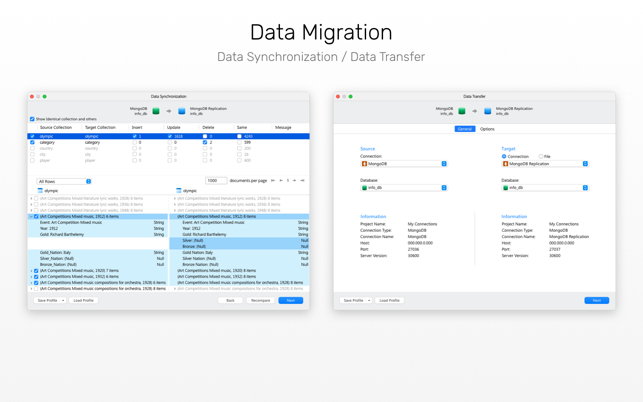The height and width of the screenshot is (402, 643).
Task: Uncheck the category source collection row
Action: [x=33, y=143]
